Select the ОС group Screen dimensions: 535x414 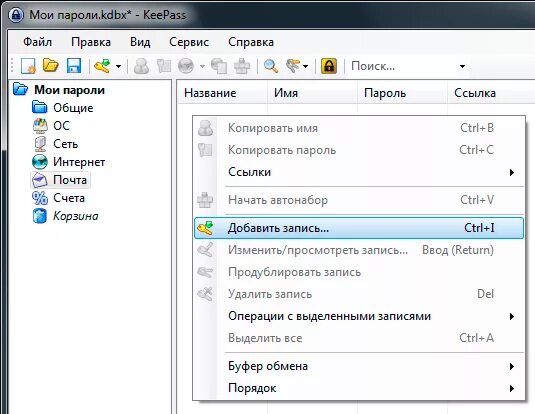[x=61, y=126]
